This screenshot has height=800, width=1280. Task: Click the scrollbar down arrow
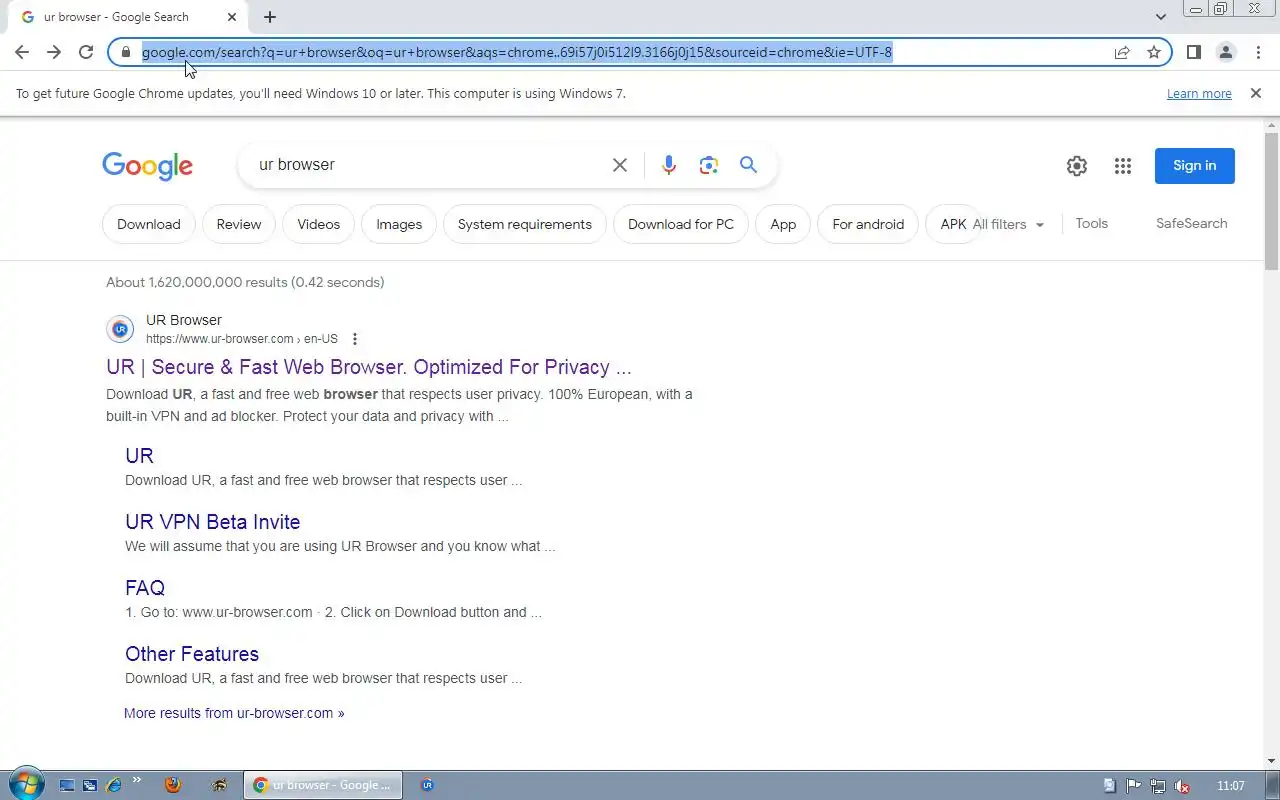point(1272,761)
